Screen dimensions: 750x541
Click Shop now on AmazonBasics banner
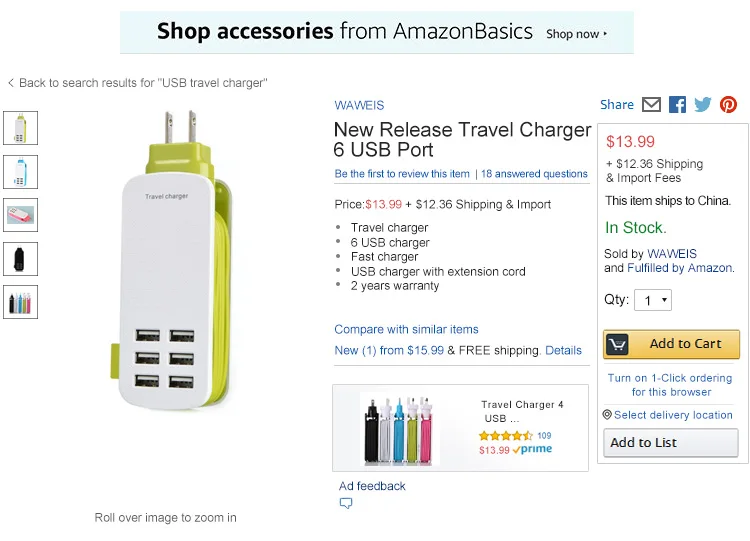click(576, 34)
